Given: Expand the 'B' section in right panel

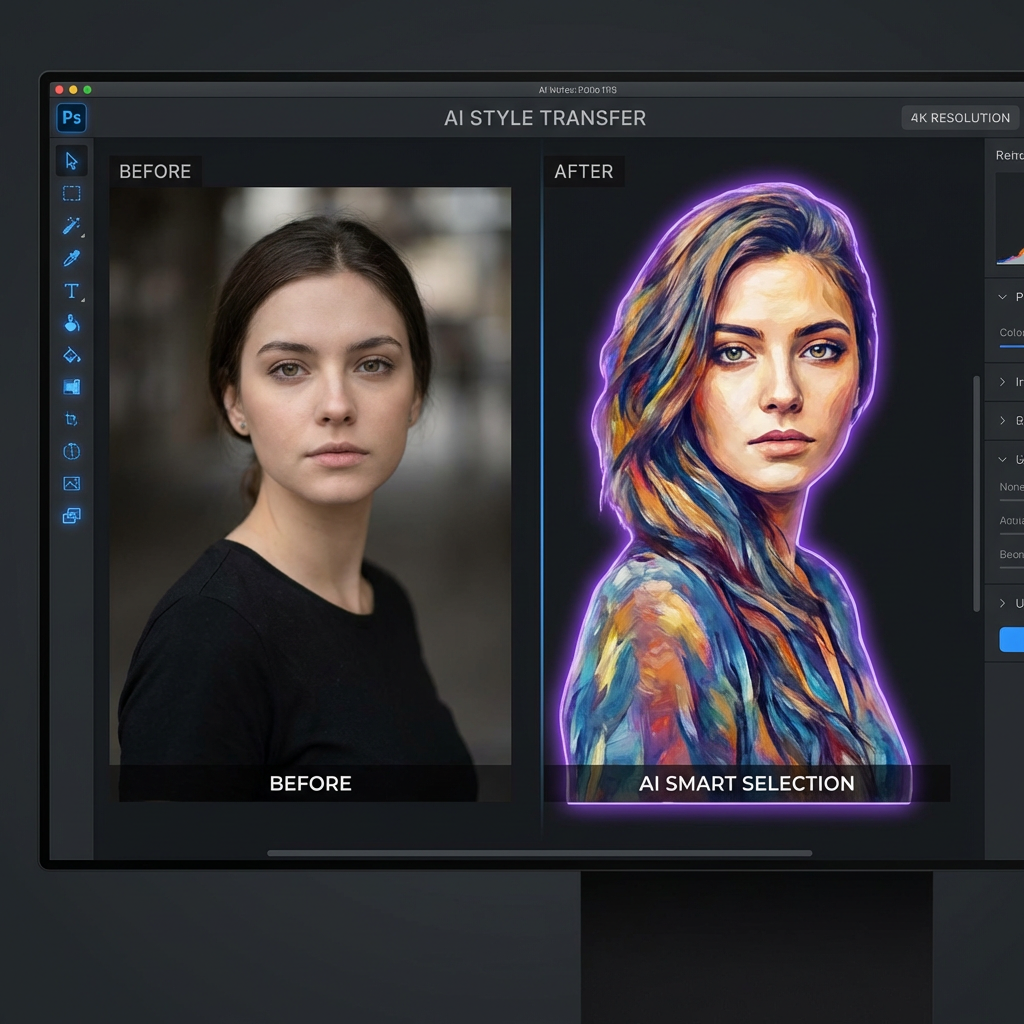Looking at the screenshot, I should click(1002, 421).
